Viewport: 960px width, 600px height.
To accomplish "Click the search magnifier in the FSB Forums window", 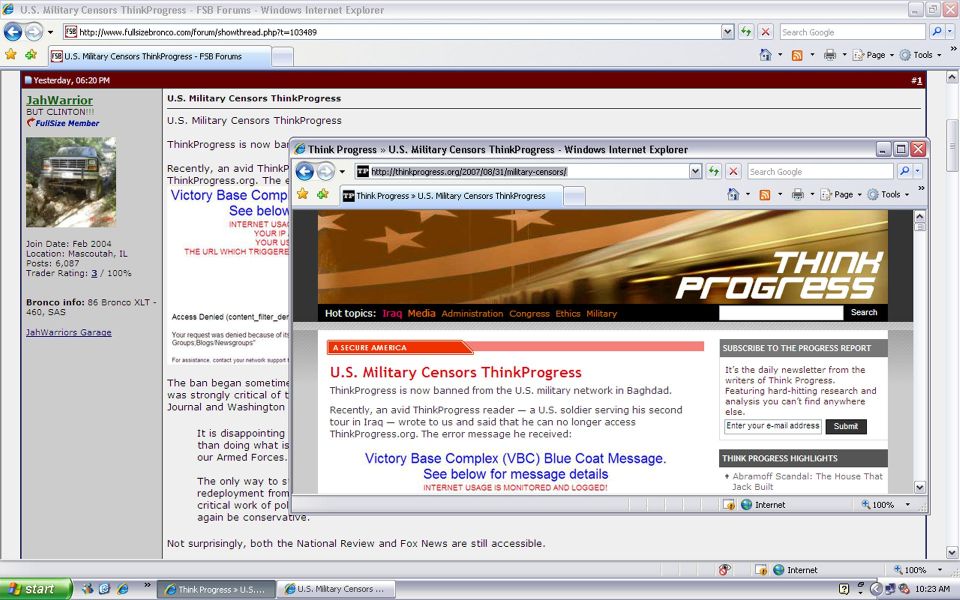I will point(936,32).
